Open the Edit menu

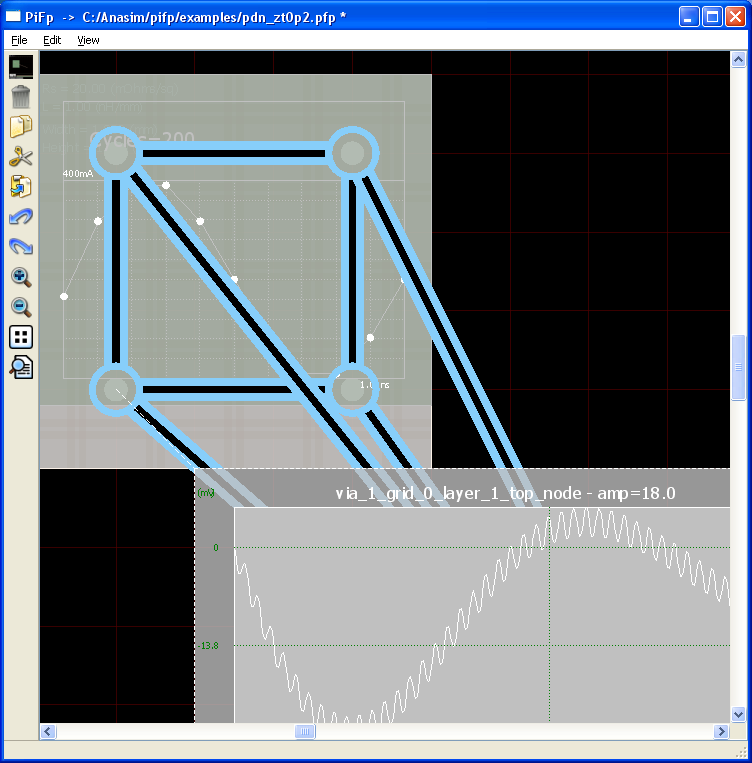click(52, 40)
